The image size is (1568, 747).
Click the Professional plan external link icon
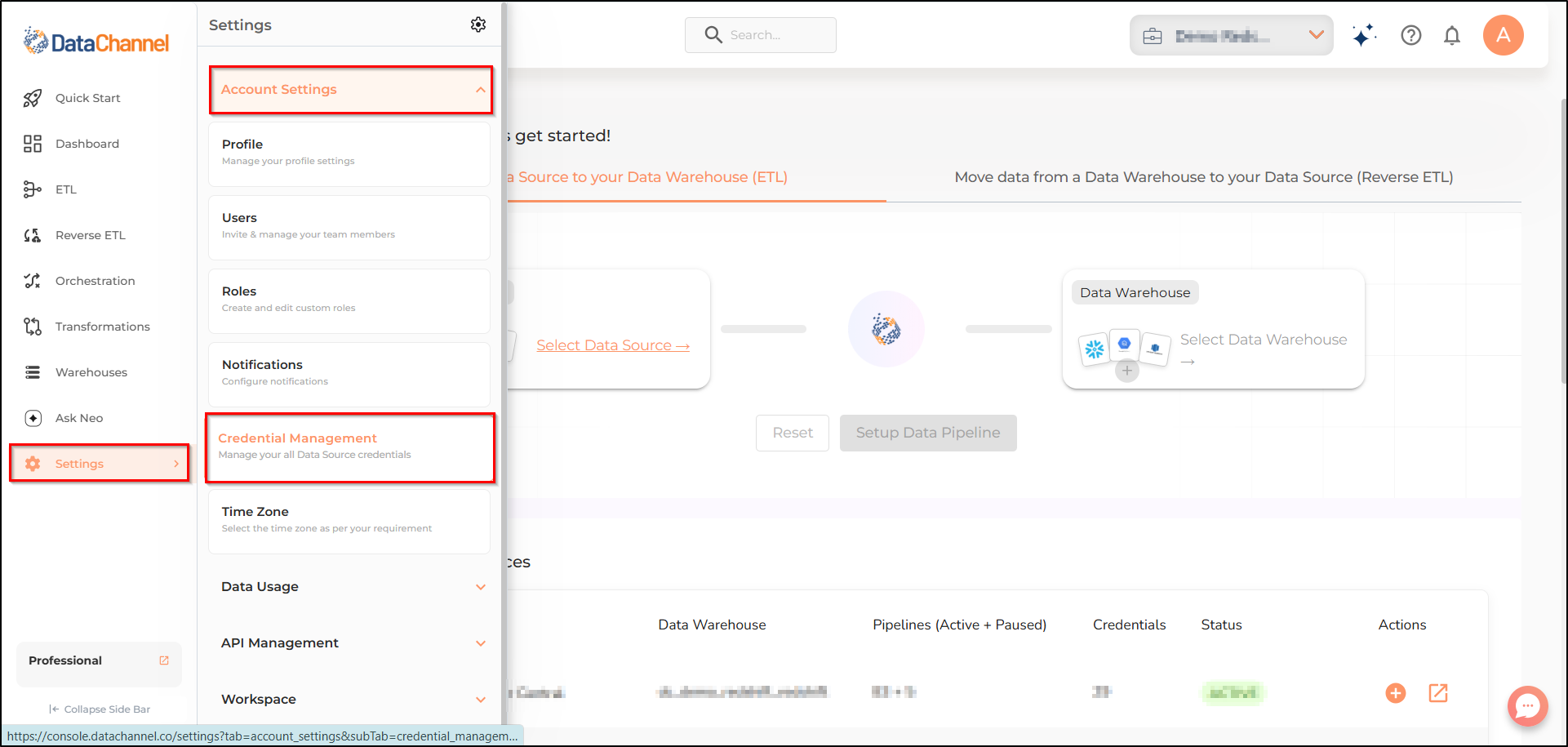click(x=164, y=660)
